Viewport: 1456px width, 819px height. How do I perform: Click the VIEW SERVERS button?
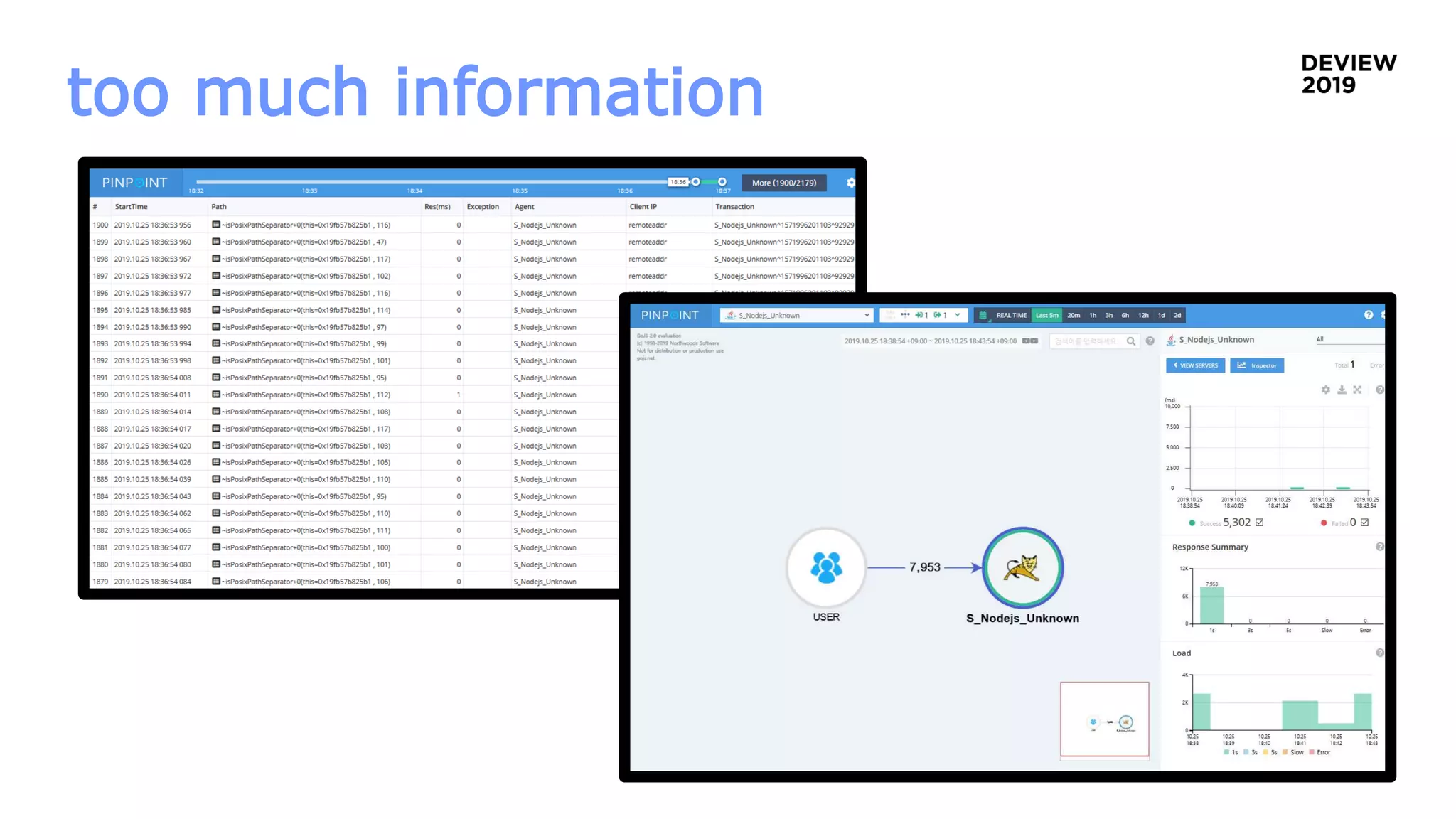pyautogui.click(x=1195, y=365)
